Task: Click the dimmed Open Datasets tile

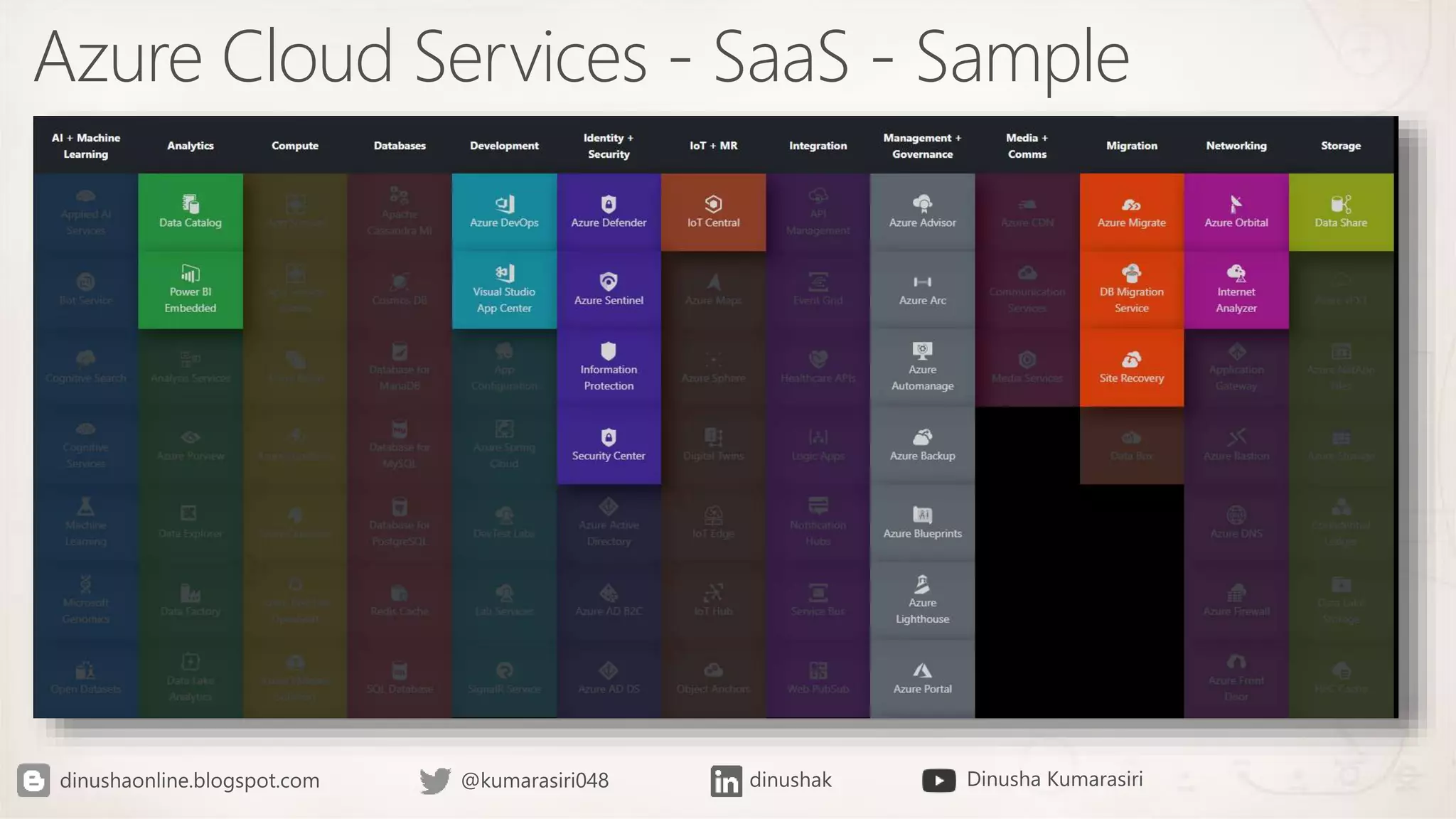Action: click(86, 678)
